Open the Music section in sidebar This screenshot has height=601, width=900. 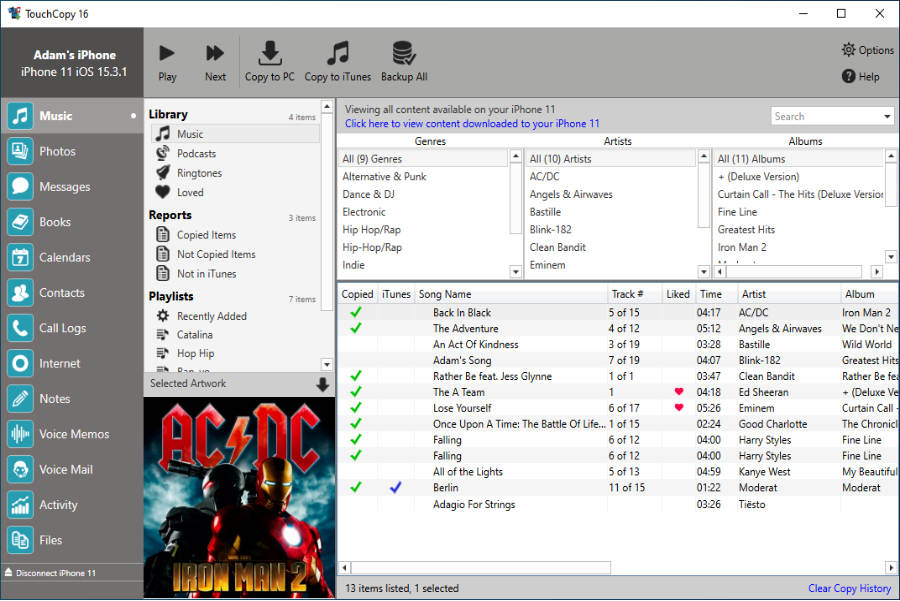click(x=72, y=116)
